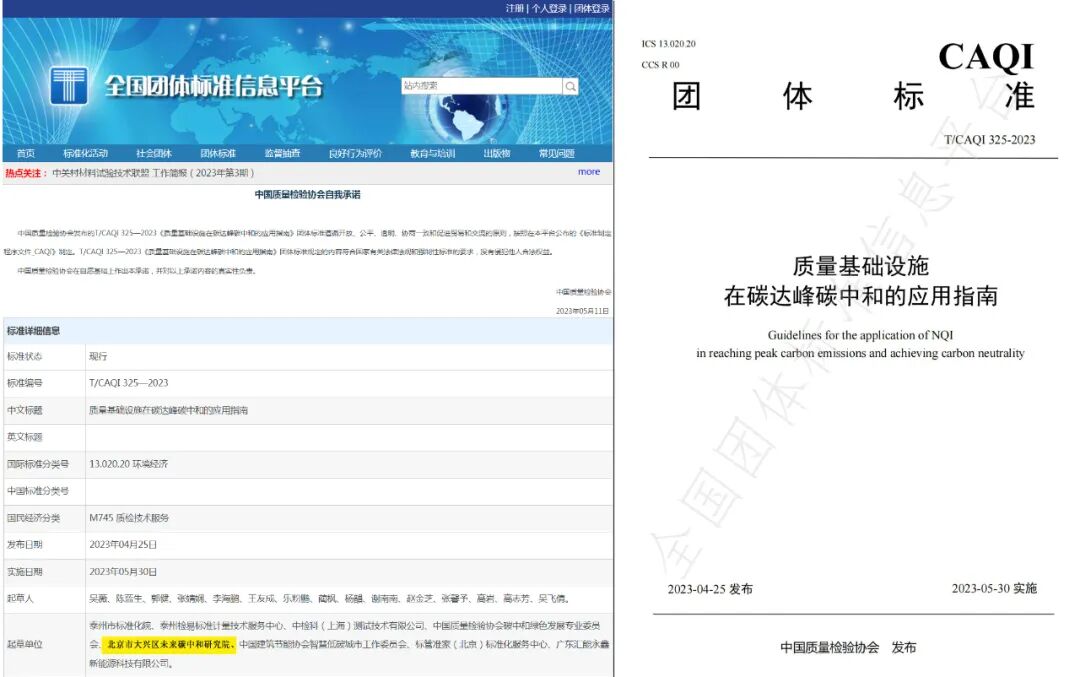Select the 社会团体 nav item
1080x677 pixels.
152,153
